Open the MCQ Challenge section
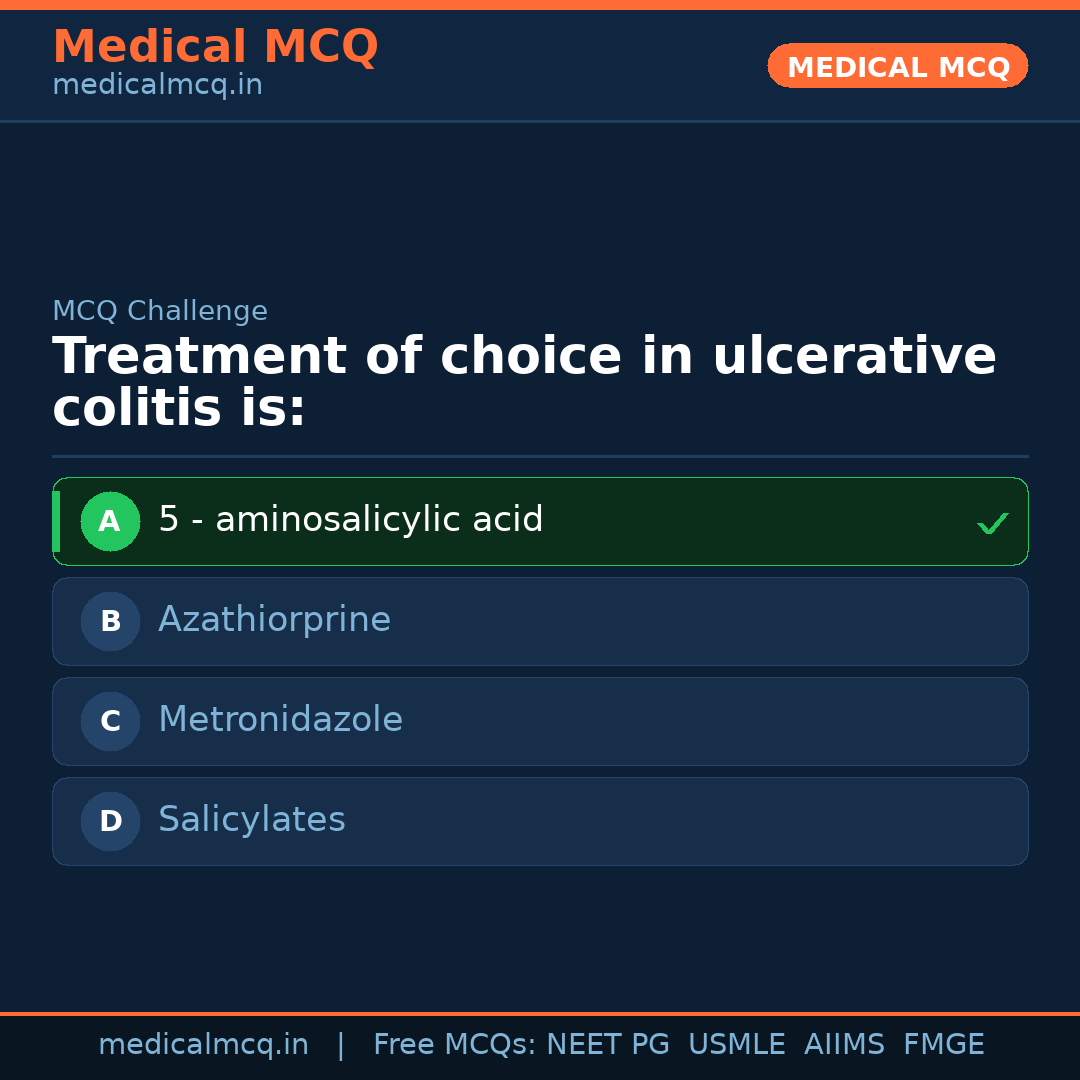The width and height of the screenshot is (1080, 1080). [160, 310]
